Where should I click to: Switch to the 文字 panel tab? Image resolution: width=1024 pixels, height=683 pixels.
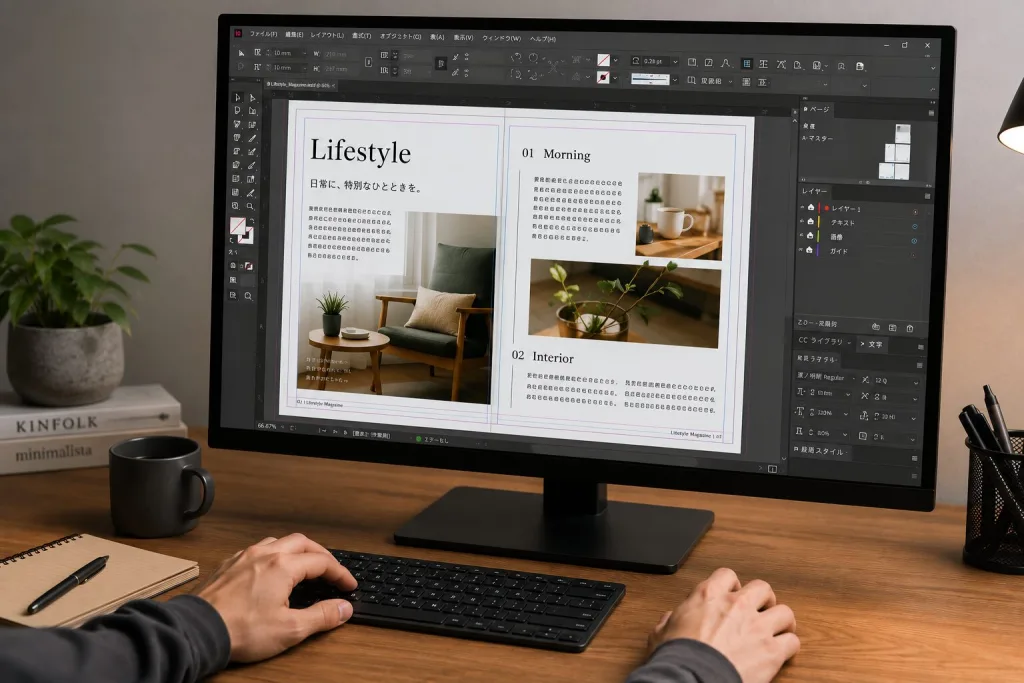coord(872,344)
